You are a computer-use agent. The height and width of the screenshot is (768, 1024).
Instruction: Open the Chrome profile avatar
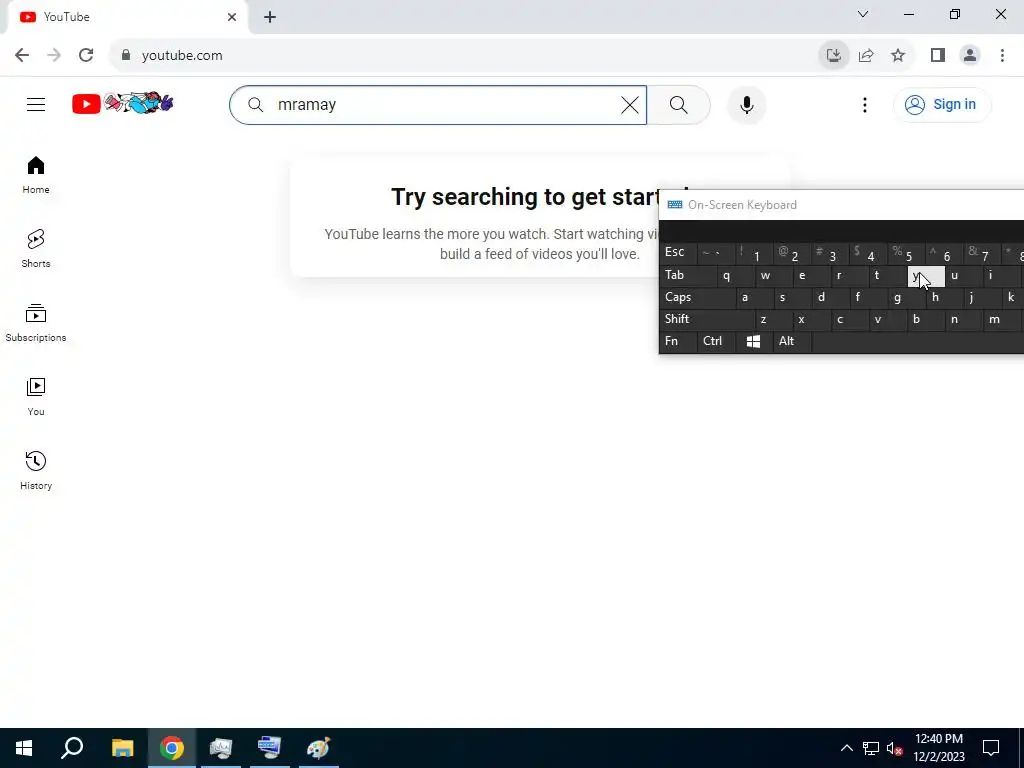(970, 56)
